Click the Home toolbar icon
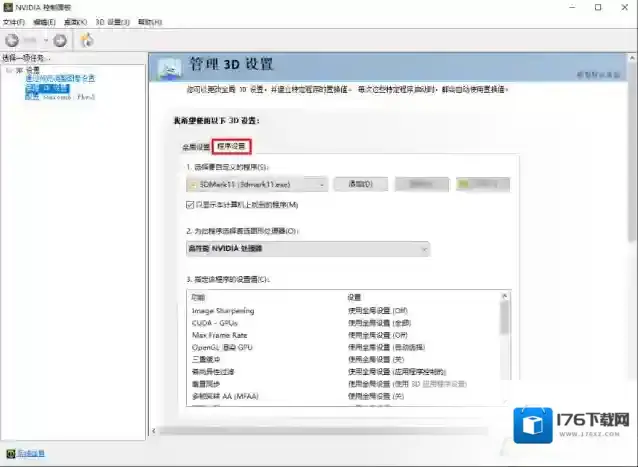Viewport: 638px width, 467px height. tap(87, 40)
